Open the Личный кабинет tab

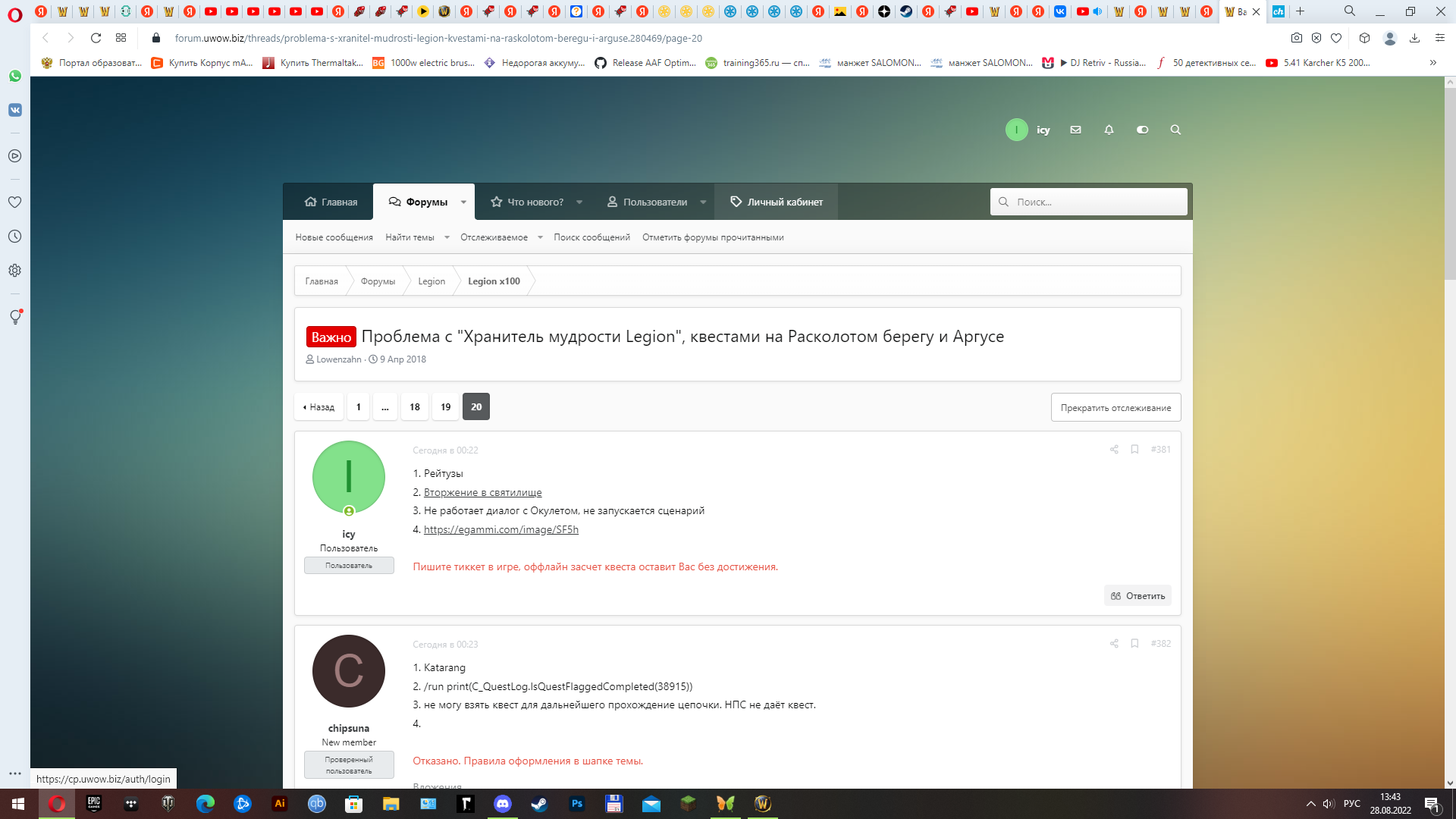(x=776, y=202)
